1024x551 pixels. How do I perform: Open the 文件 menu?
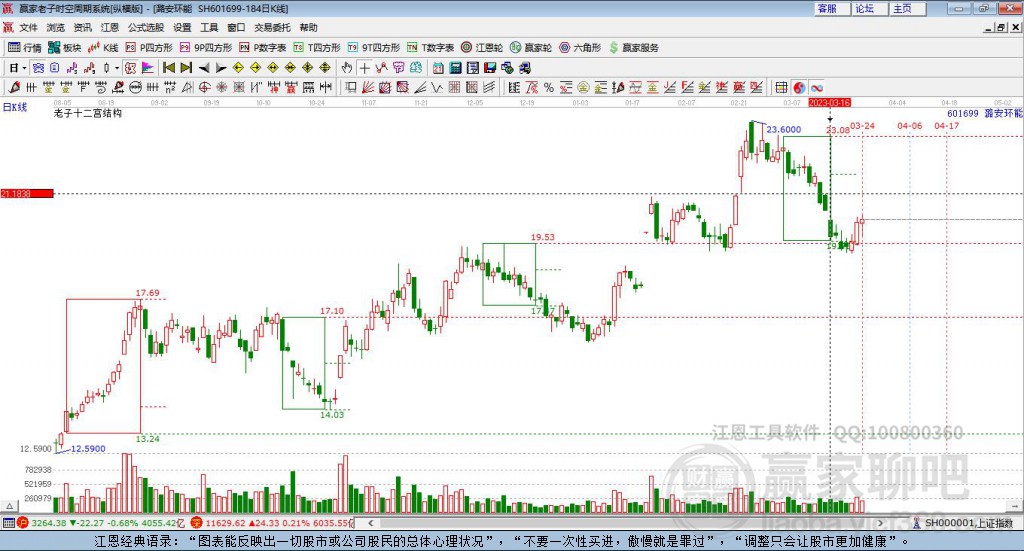pyautogui.click(x=29, y=27)
